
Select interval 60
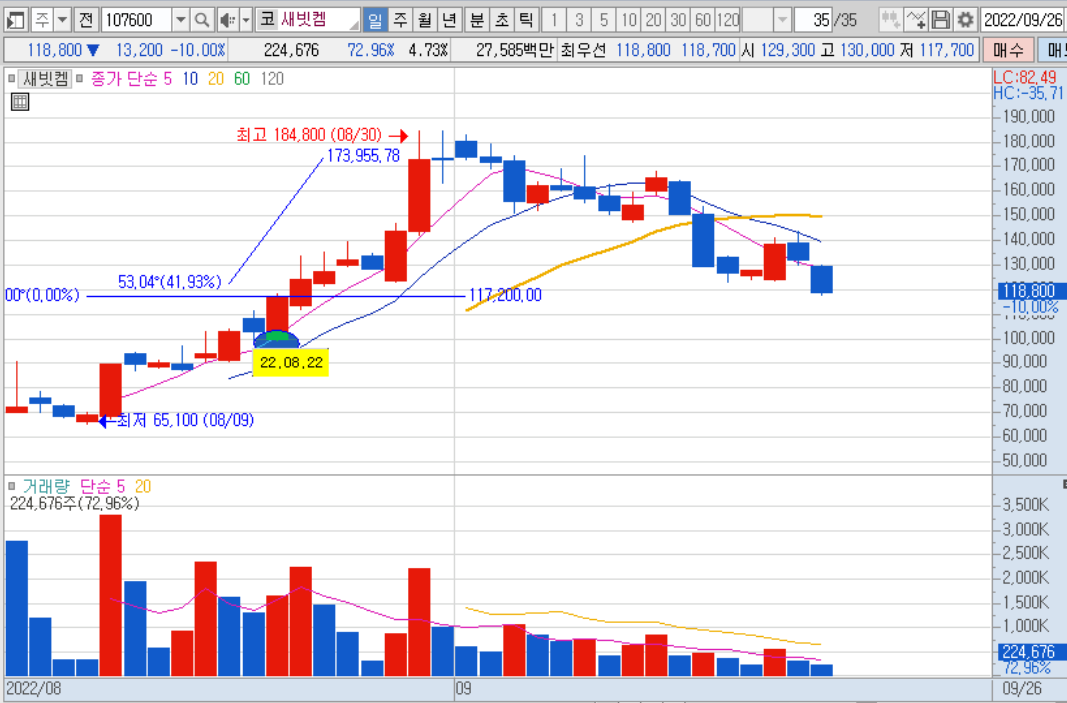tap(702, 20)
